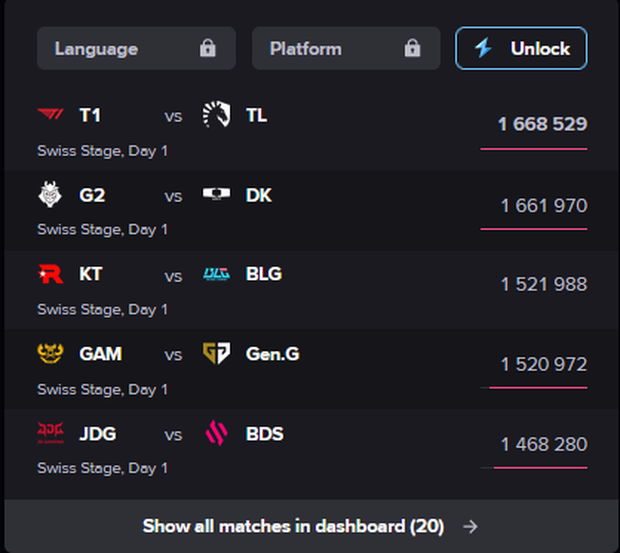Click the BLG team logo
Screen dimensions: 620x553
(216, 274)
